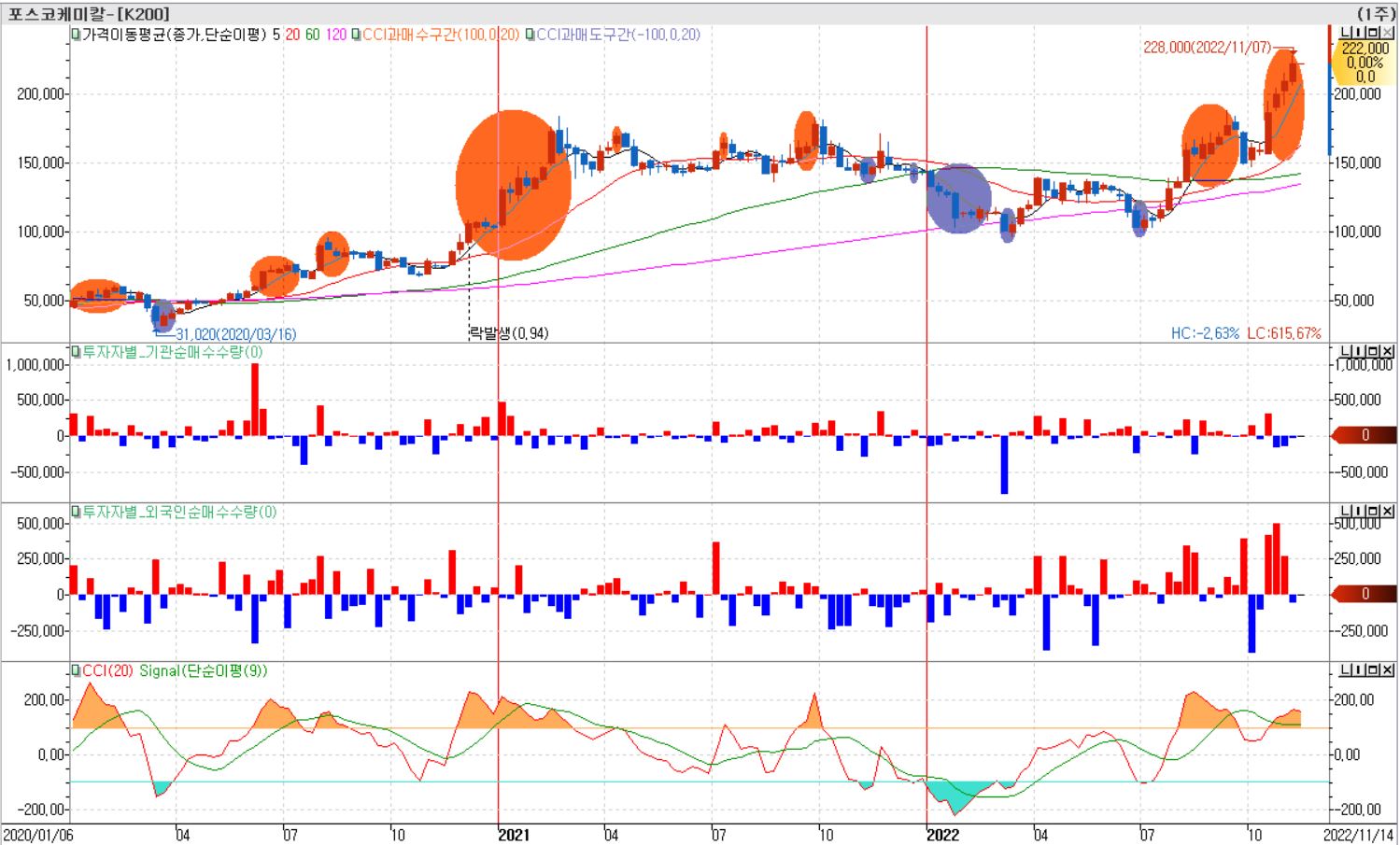The height and width of the screenshot is (845, 1400).
Task: Select the CCI과매도구간(-100,0,20) label
Action: [x=618, y=35]
